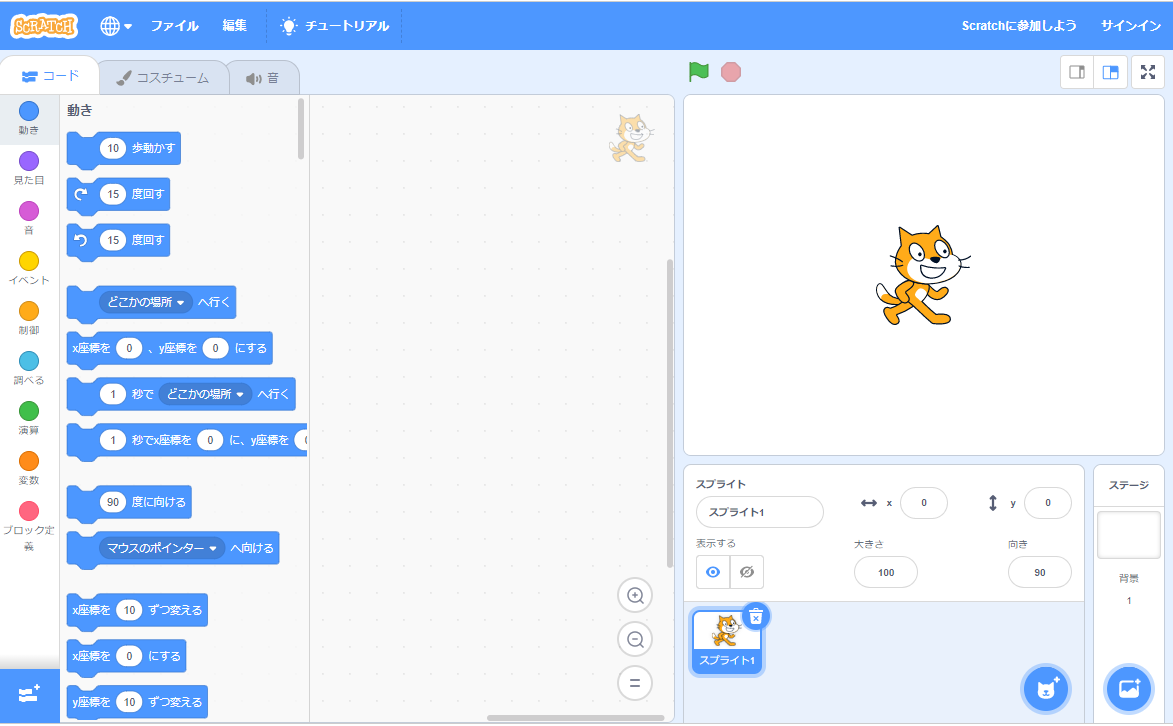
Task: Show sprite with the eye toggle
Action: click(x=713, y=572)
